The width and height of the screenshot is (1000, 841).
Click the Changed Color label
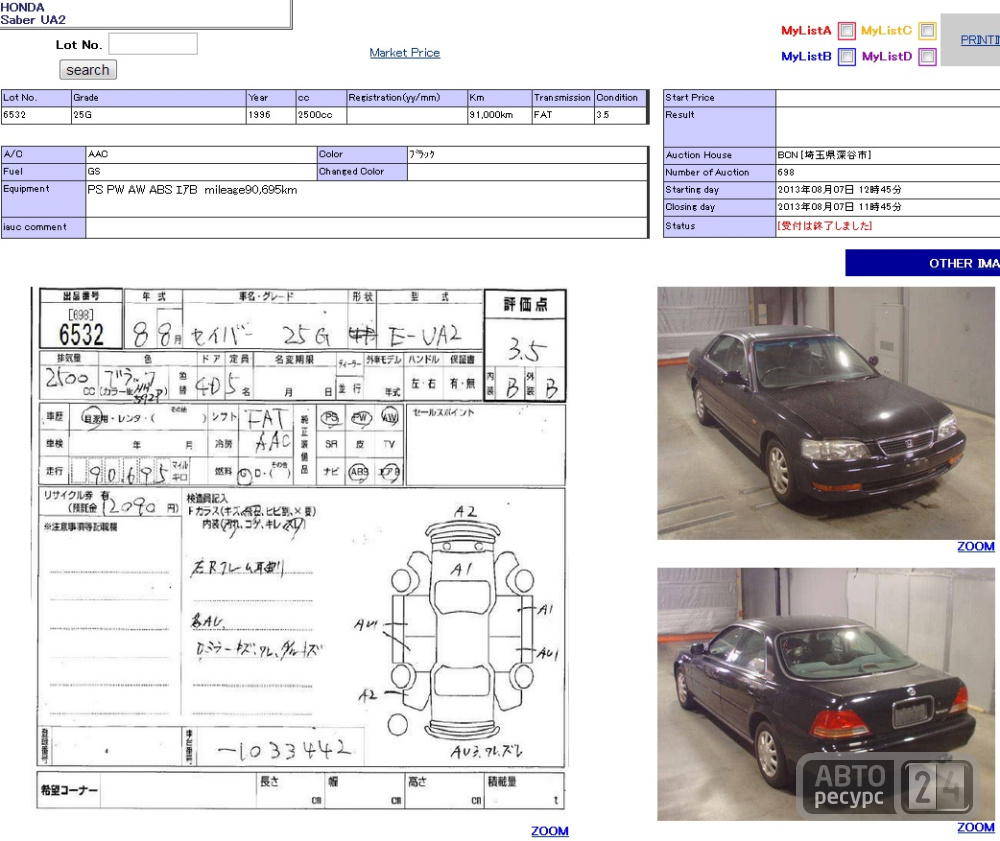(351, 172)
